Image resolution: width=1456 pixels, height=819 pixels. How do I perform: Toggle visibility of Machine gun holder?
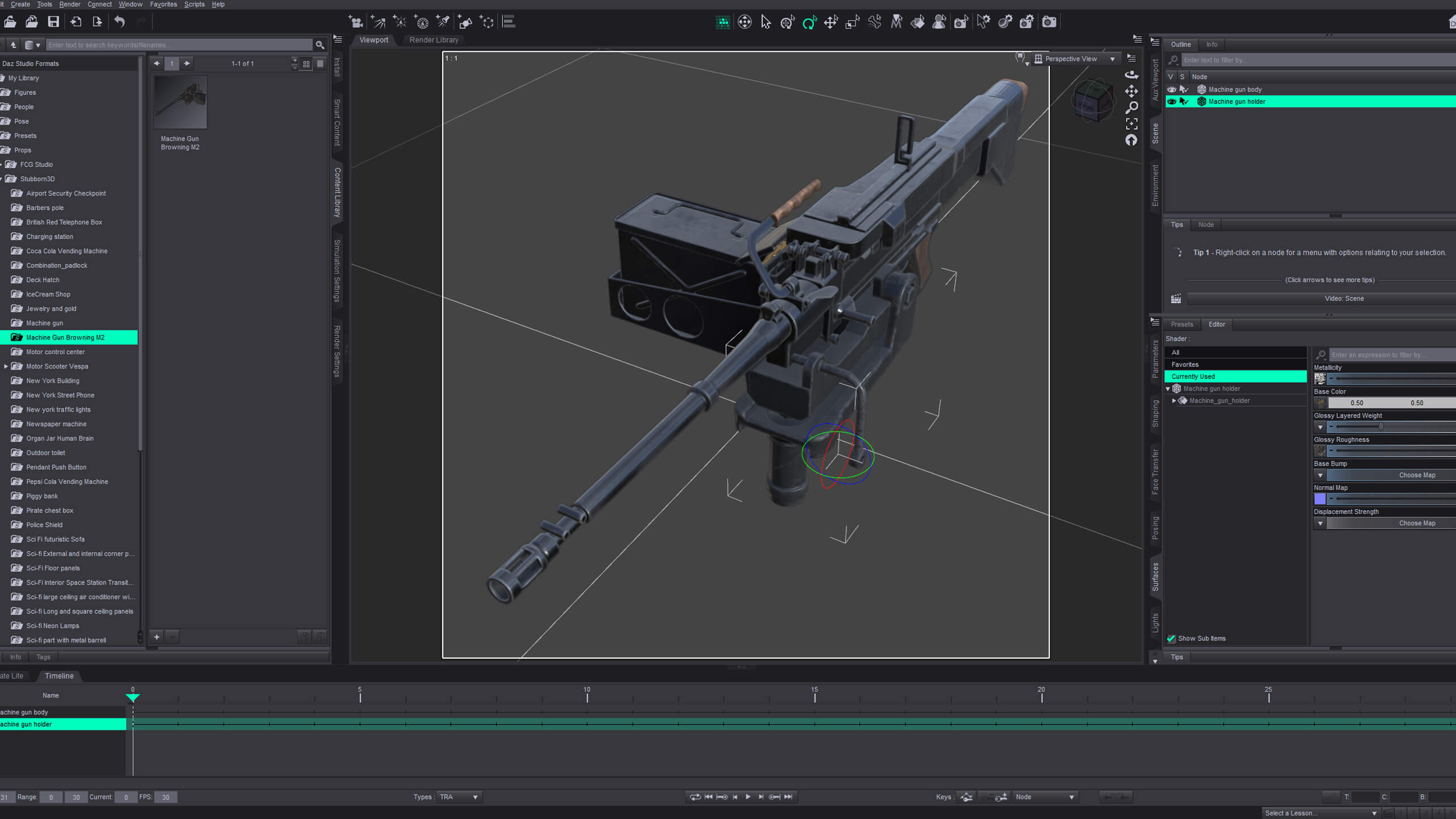click(x=1172, y=101)
